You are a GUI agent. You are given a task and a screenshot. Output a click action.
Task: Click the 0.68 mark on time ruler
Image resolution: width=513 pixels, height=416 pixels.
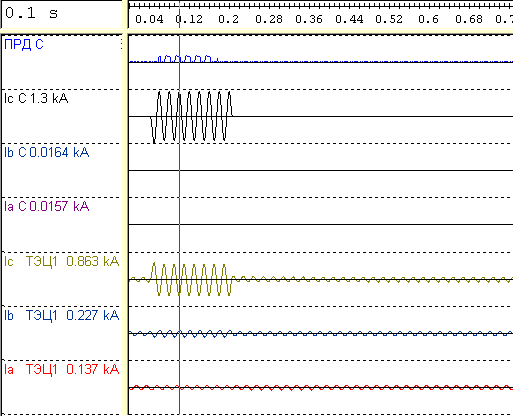click(469, 19)
